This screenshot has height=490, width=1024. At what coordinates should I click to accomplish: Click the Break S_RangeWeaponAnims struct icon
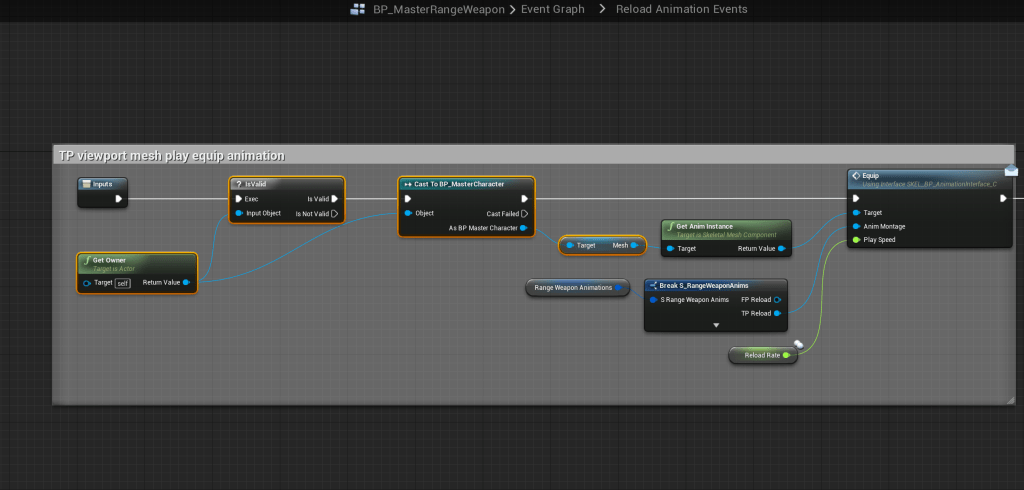coord(652,285)
